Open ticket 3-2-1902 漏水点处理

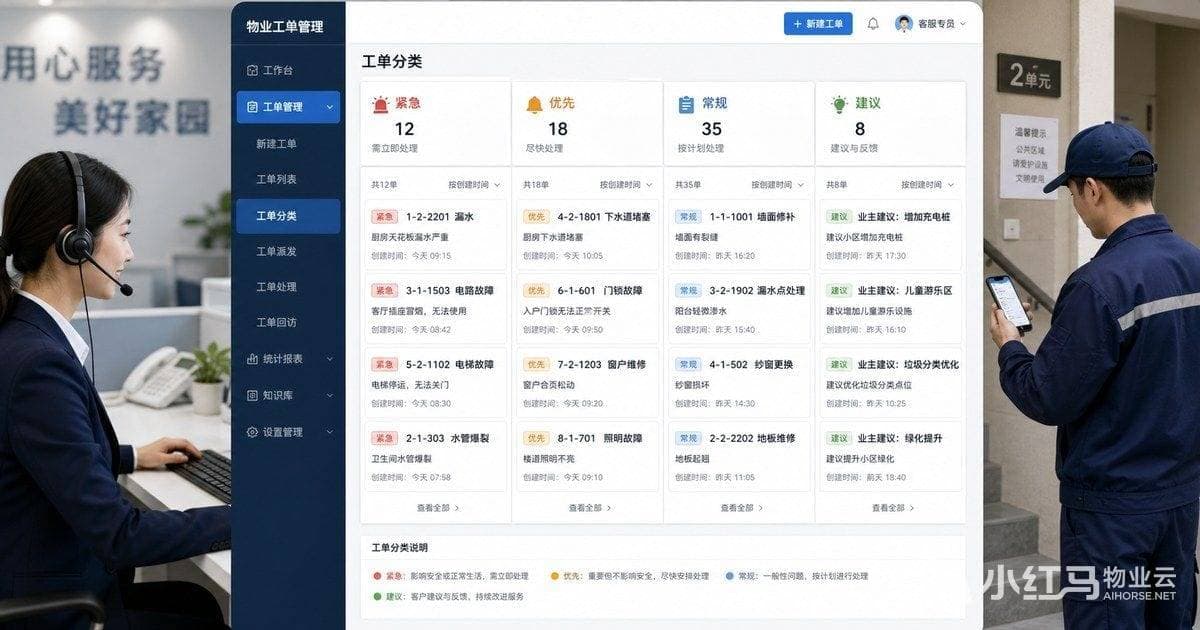point(739,308)
